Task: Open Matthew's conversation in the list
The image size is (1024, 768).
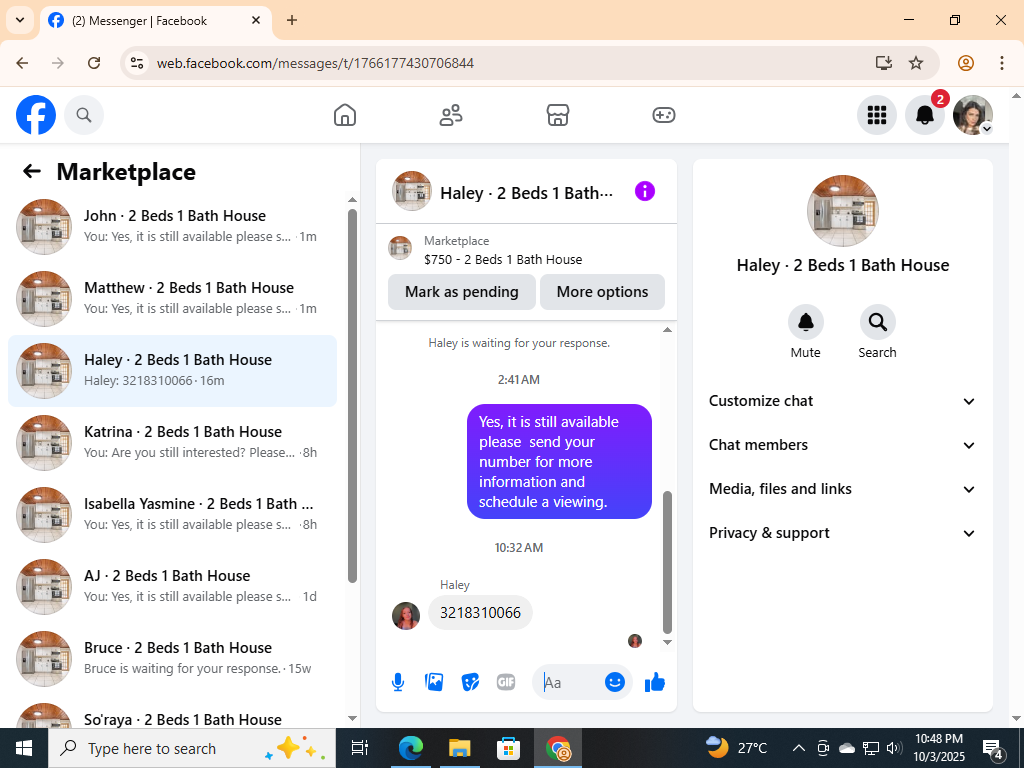Action: [x=172, y=298]
